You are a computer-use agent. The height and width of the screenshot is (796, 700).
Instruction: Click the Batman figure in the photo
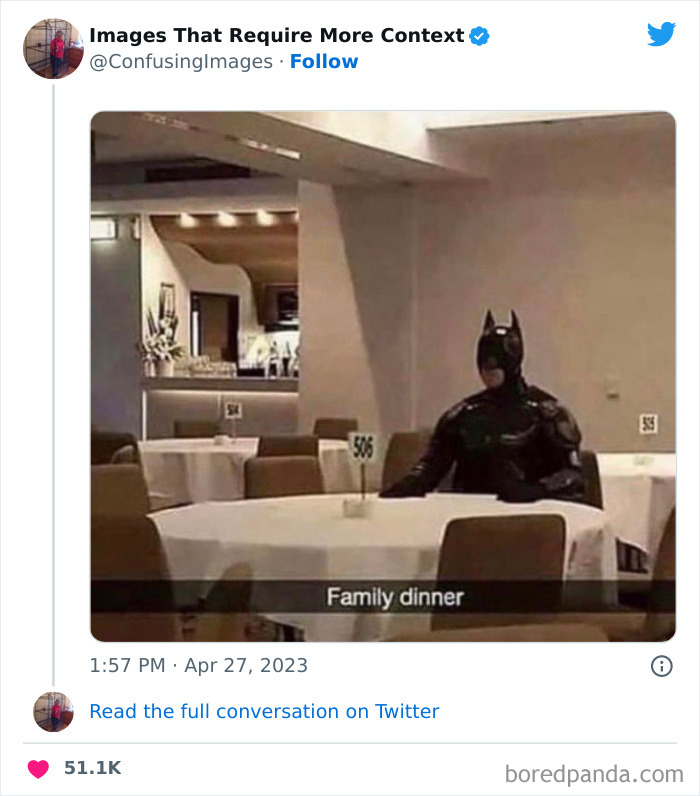[x=500, y=420]
